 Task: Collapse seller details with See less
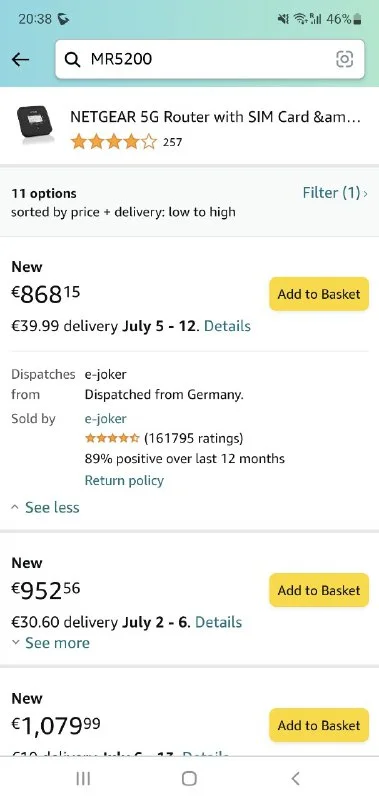point(45,507)
